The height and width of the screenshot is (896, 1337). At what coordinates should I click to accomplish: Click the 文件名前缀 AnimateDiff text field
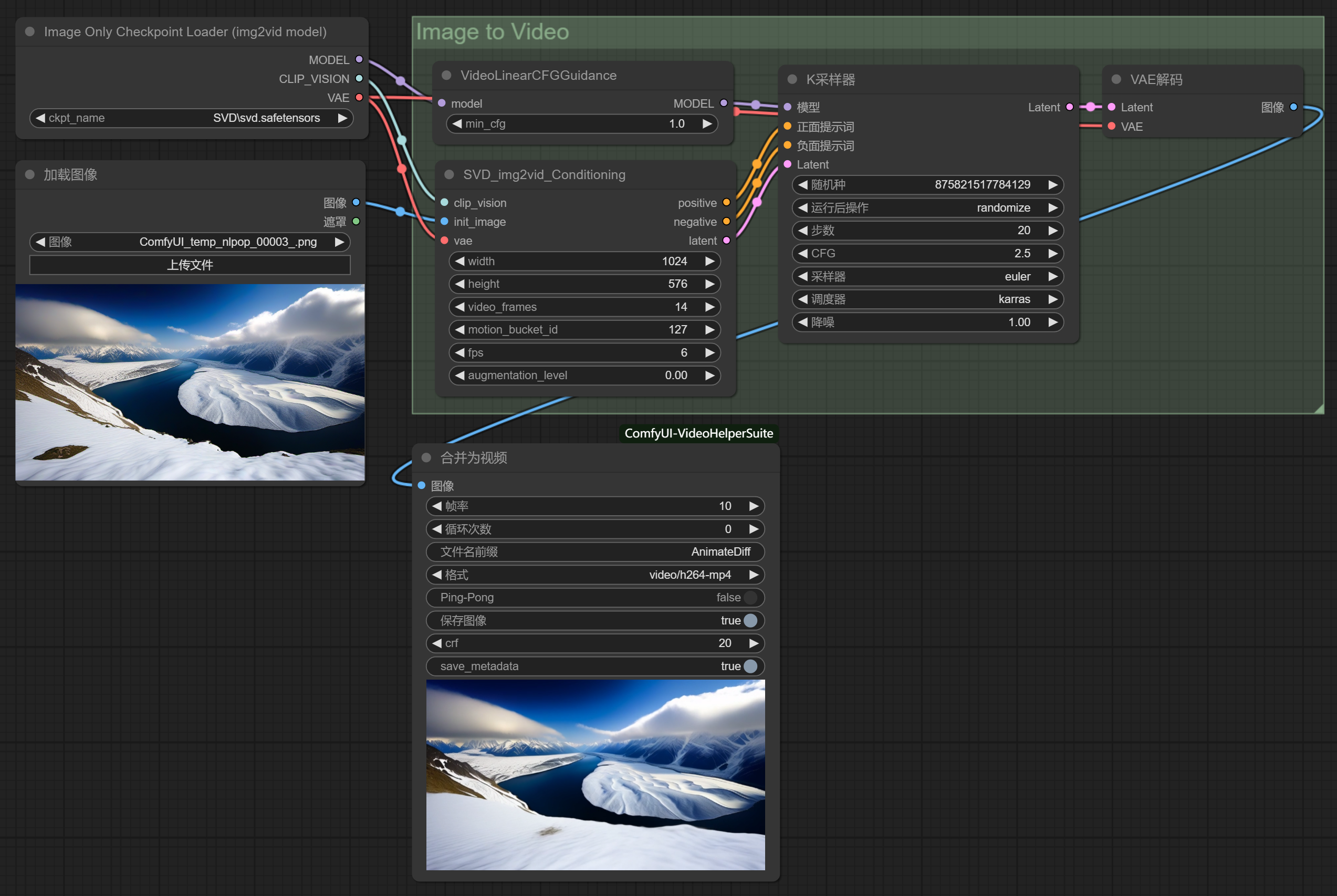594,551
